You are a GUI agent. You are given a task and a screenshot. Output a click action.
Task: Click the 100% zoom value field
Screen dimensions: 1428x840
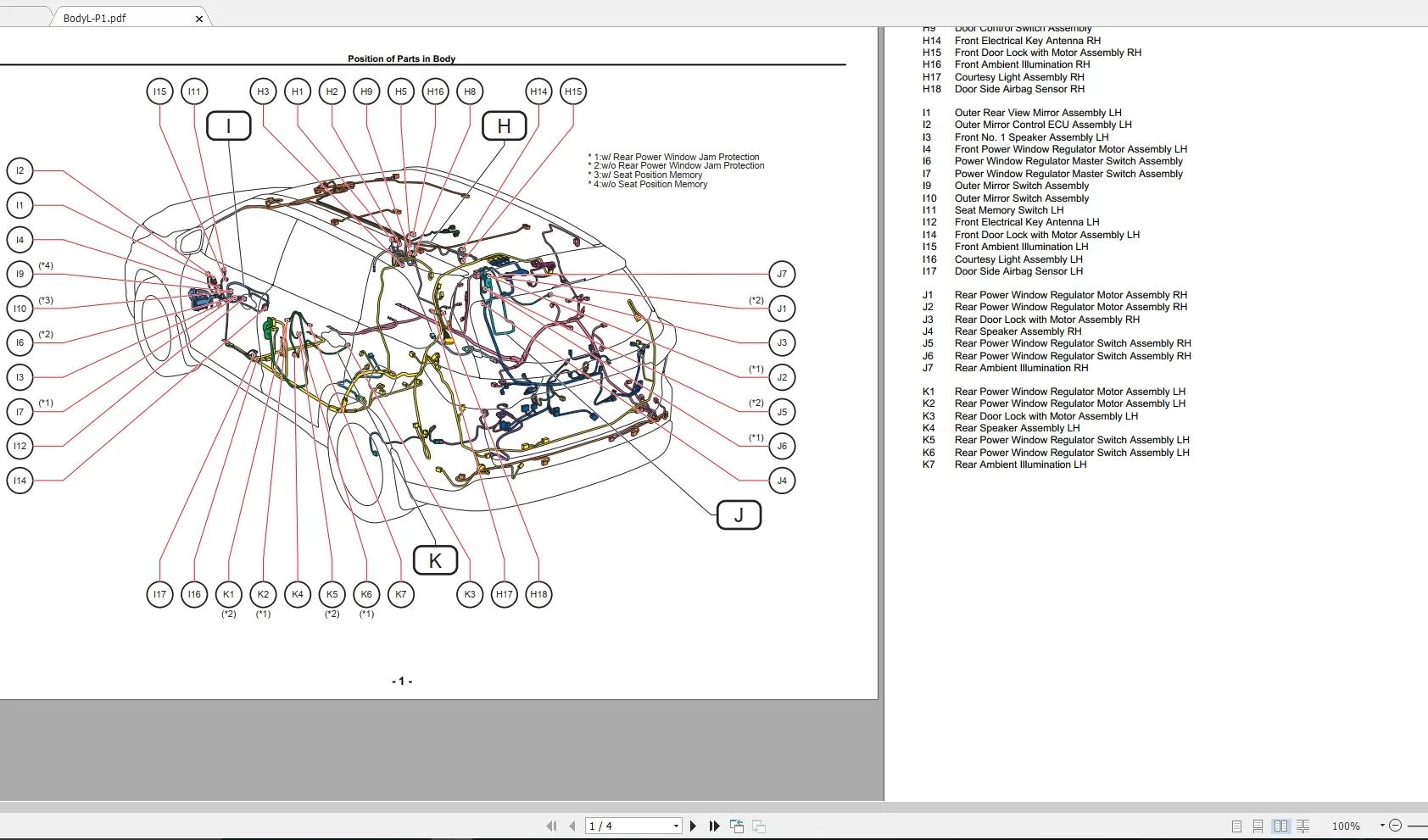[x=1346, y=826]
